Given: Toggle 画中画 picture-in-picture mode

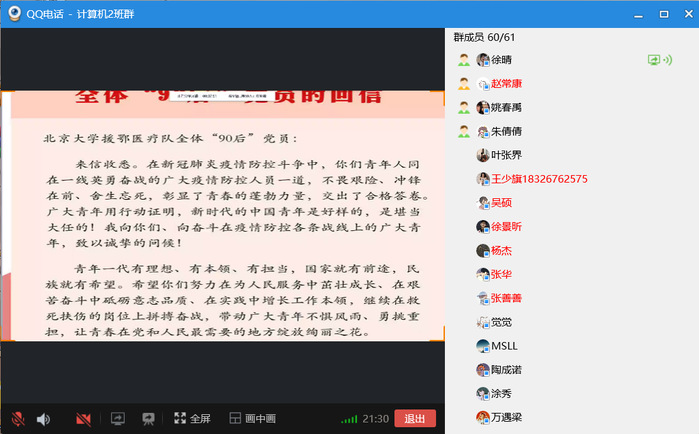Looking at the screenshot, I should click(252, 418).
